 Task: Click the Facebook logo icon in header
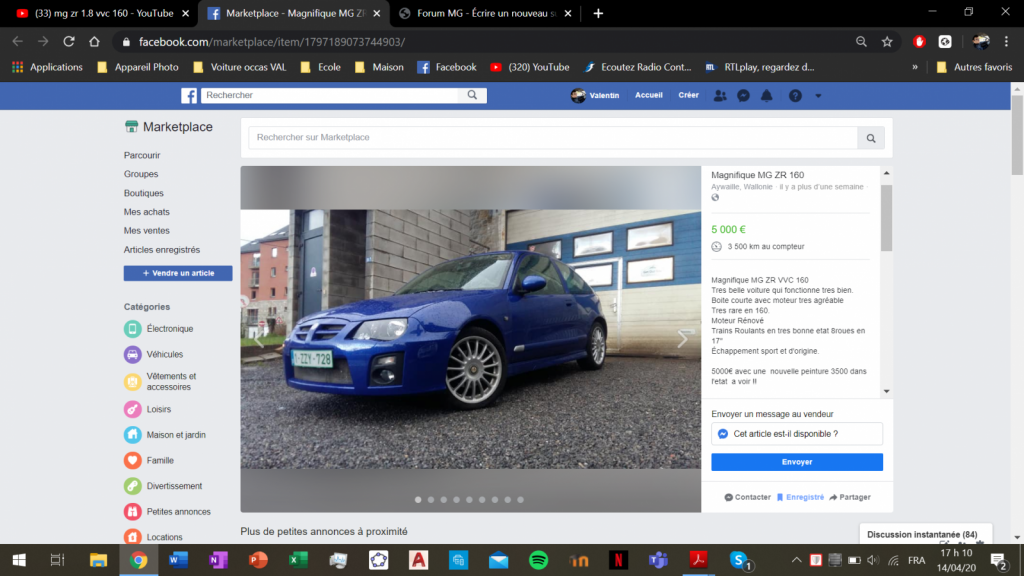click(189, 95)
